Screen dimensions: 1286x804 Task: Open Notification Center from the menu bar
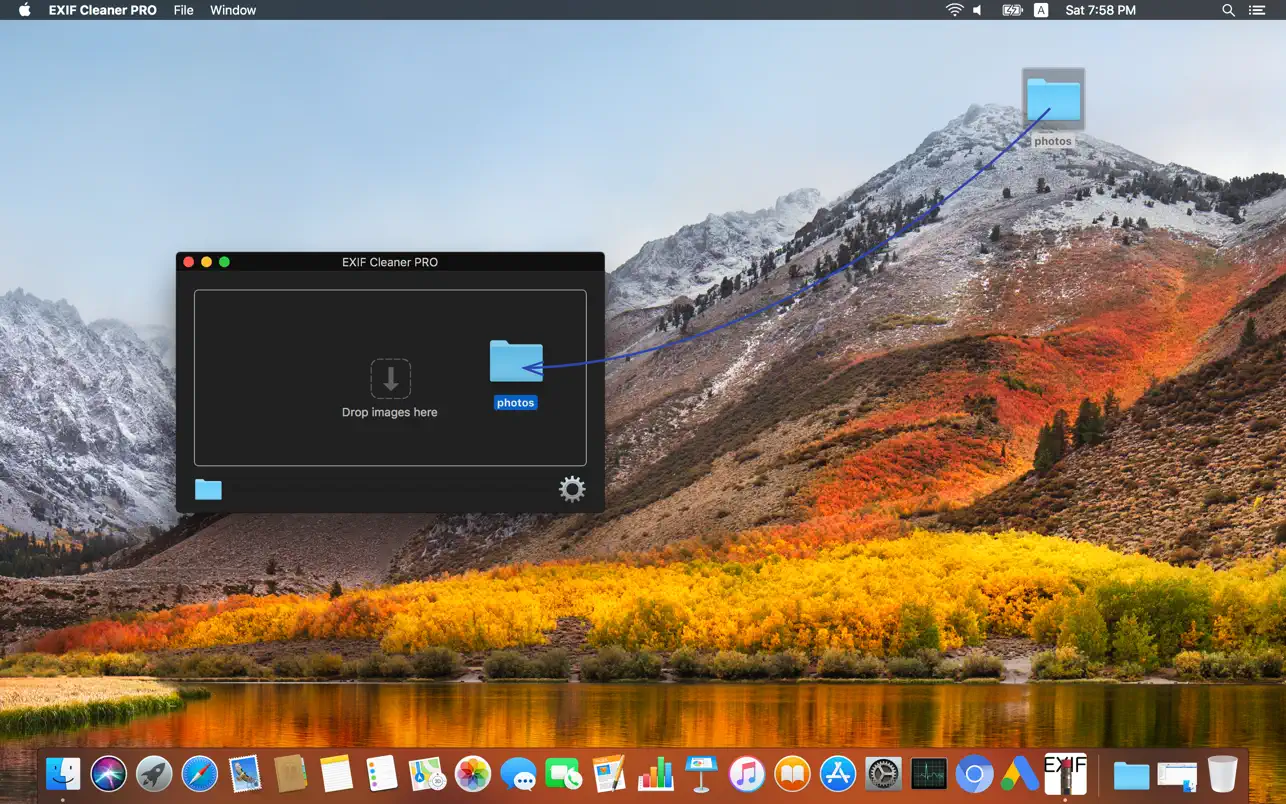(x=1256, y=10)
